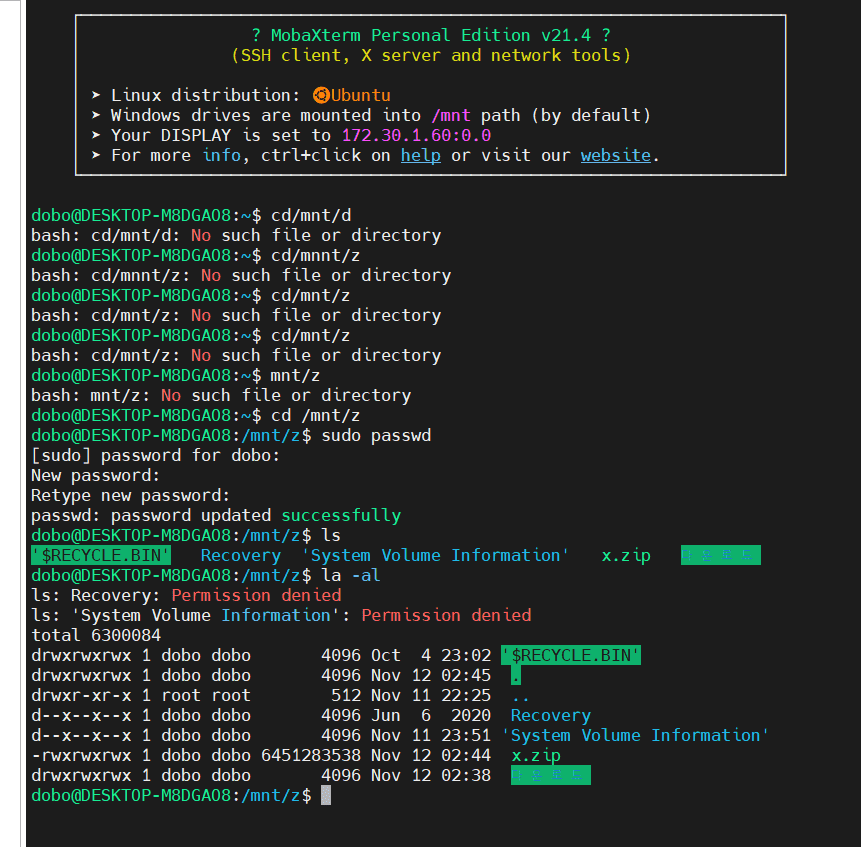Click the size "512" in the root row
Screen dimensions: 861x847
click(346, 695)
